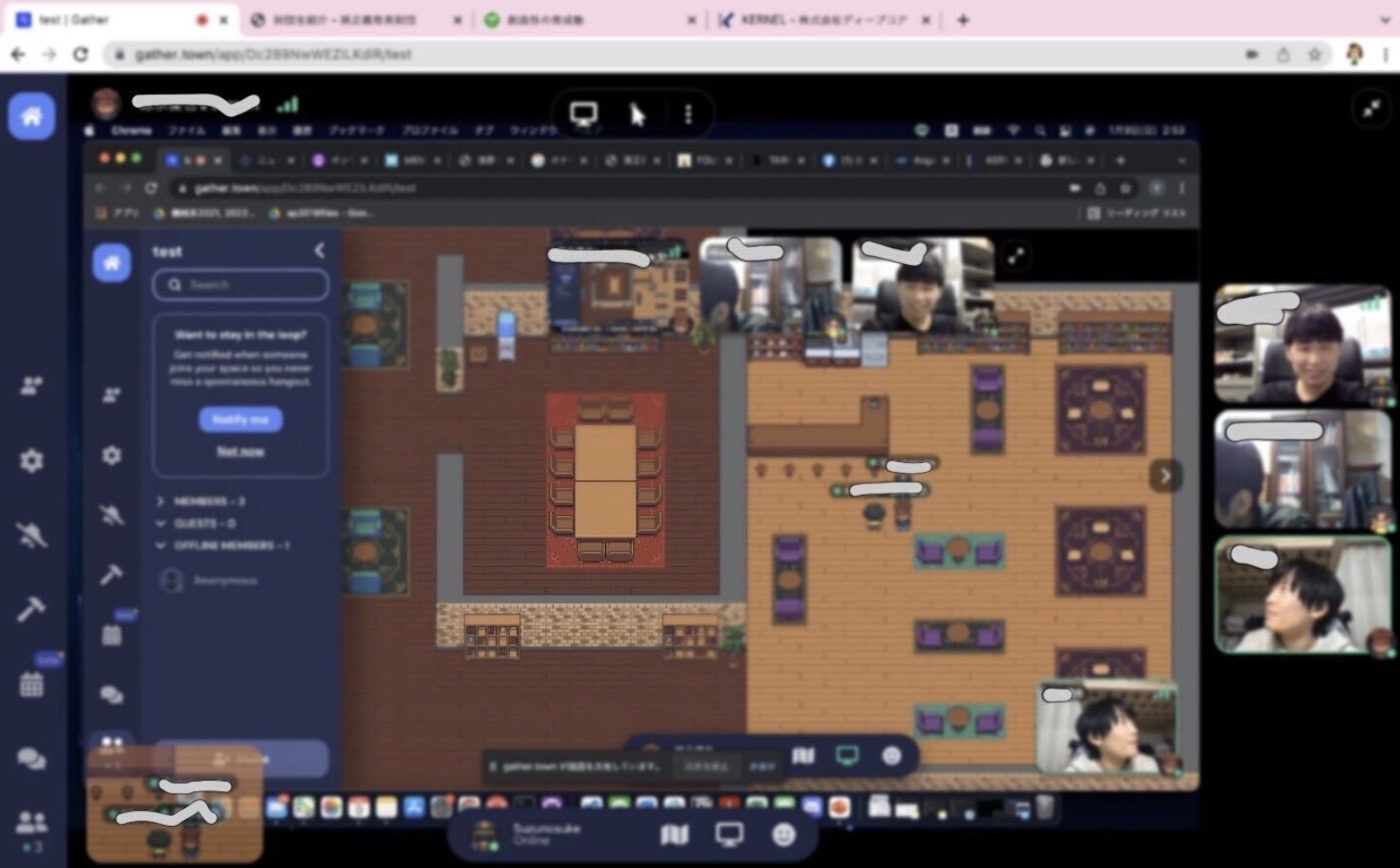Click the monitor icon above the shared screen
This screenshot has height=868, width=1400.
pos(584,114)
